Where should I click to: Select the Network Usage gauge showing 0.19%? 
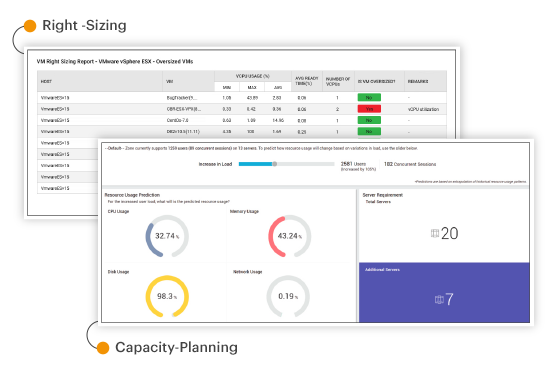pos(288,296)
